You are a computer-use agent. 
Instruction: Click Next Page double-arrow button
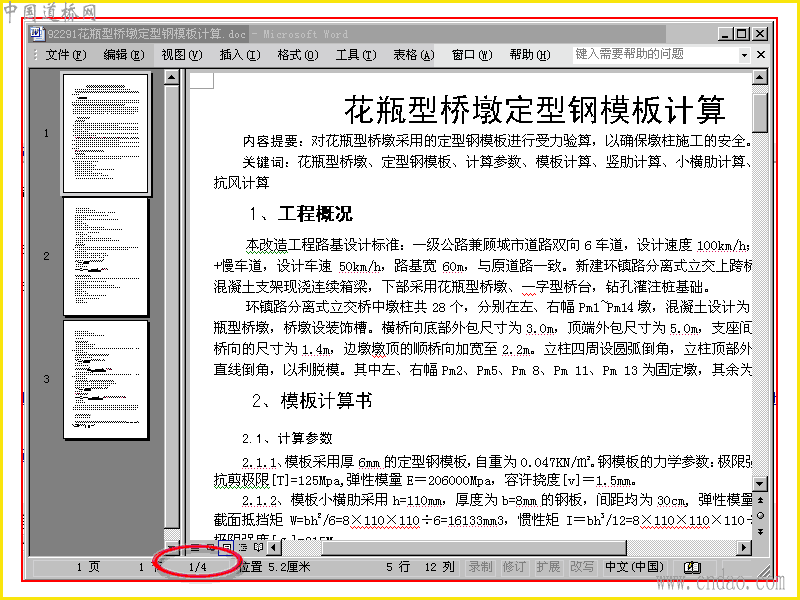point(760,532)
